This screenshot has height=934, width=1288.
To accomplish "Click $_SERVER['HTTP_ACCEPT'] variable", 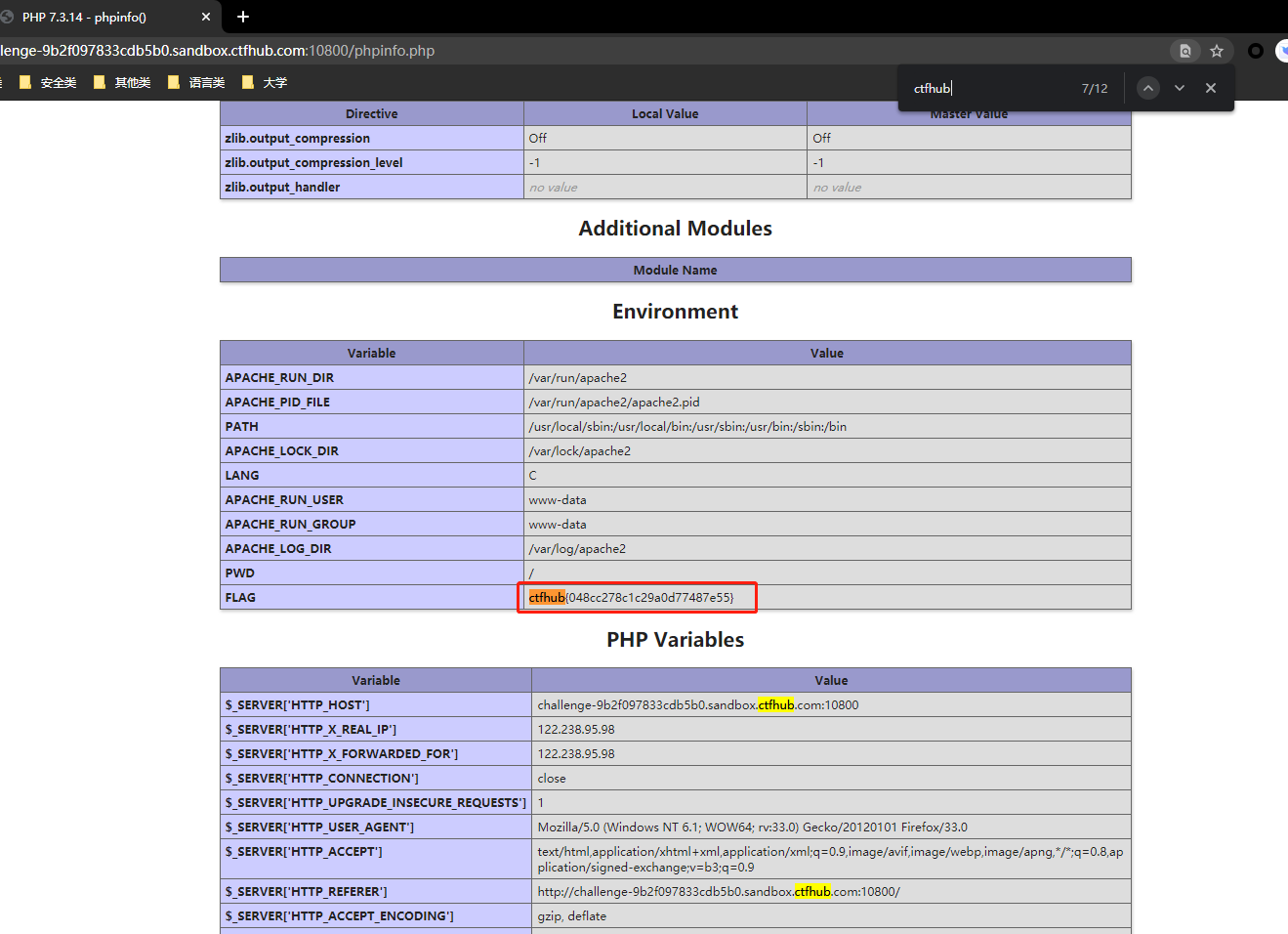I will coord(304,851).
